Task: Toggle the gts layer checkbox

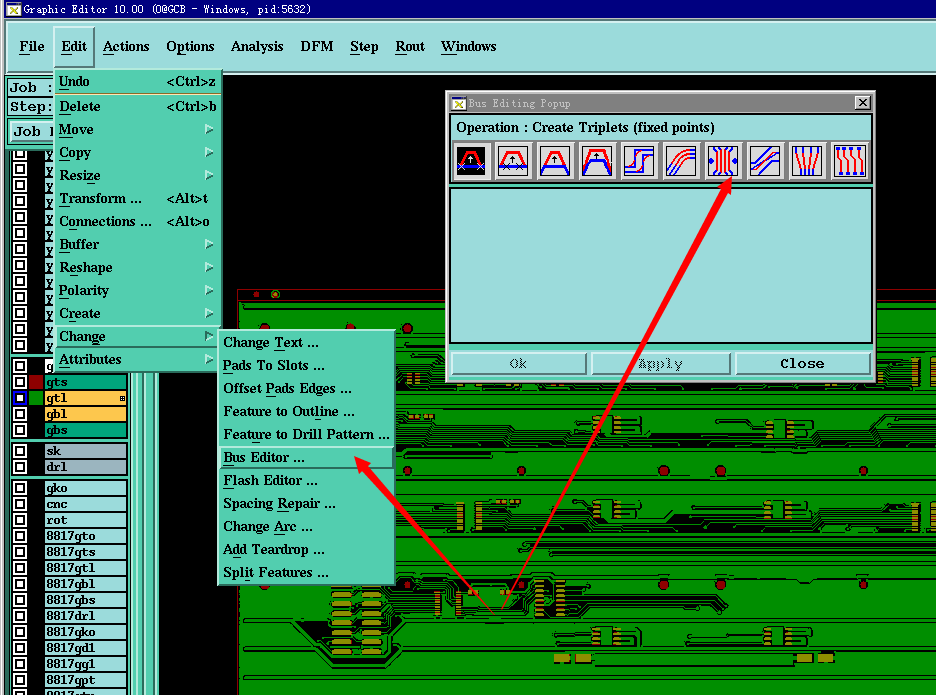Action: pos(20,382)
